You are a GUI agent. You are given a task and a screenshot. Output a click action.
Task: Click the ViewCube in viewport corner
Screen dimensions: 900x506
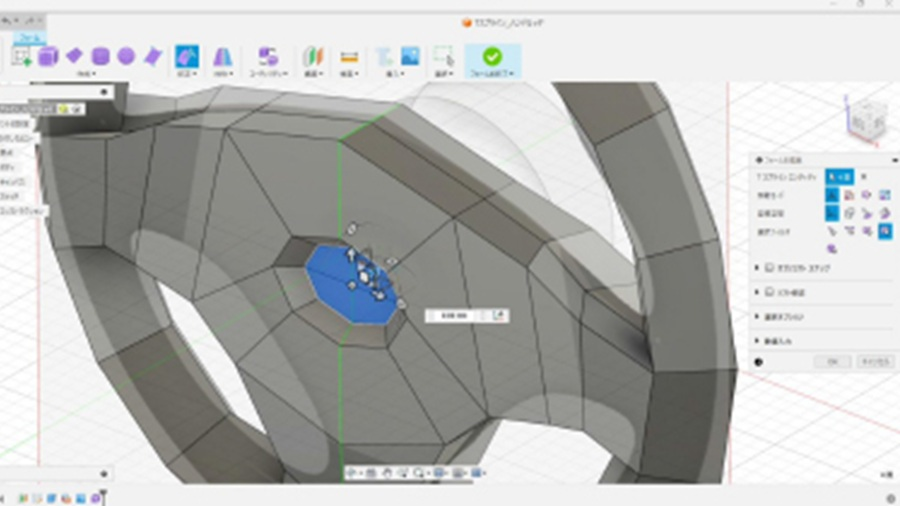click(867, 119)
